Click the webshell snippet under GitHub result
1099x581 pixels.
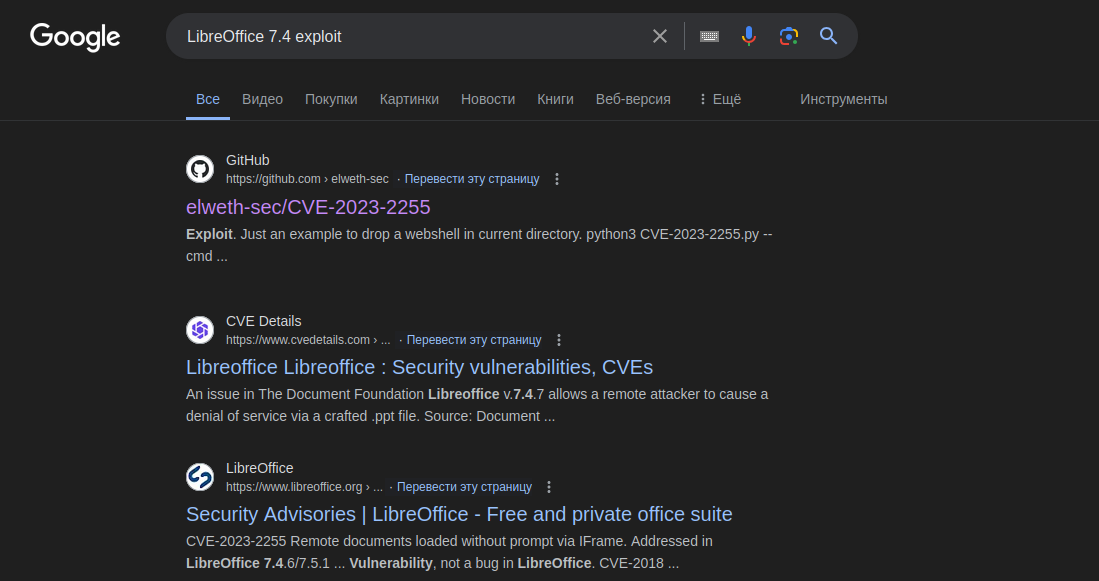coord(479,245)
